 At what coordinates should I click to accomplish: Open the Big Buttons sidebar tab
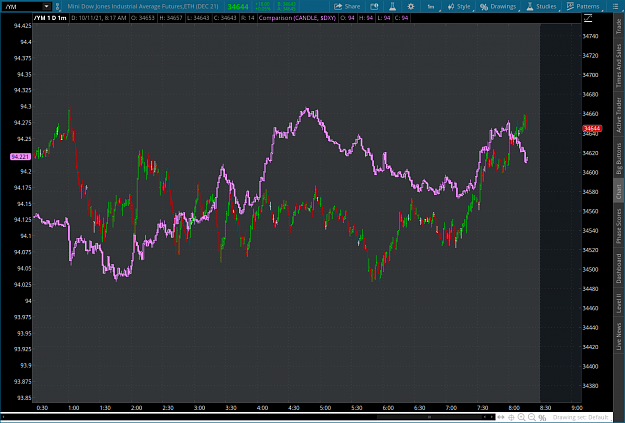pyautogui.click(x=619, y=158)
